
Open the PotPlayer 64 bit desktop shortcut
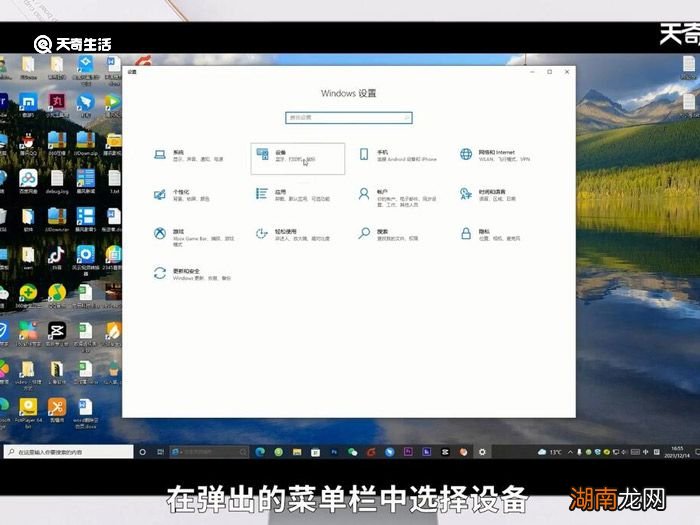(x=28, y=413)
